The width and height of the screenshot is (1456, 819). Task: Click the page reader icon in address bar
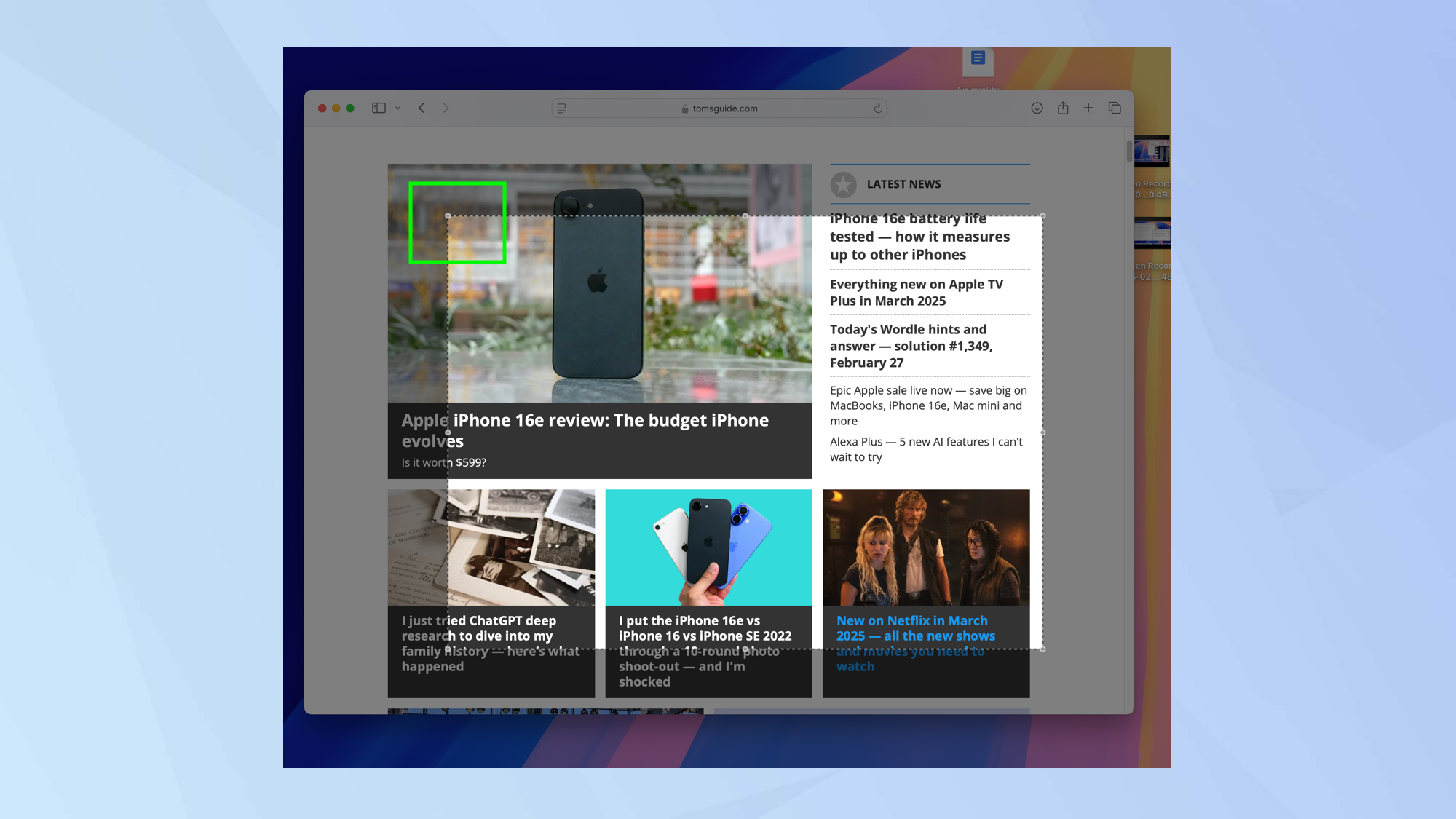[x=561, y=108]
